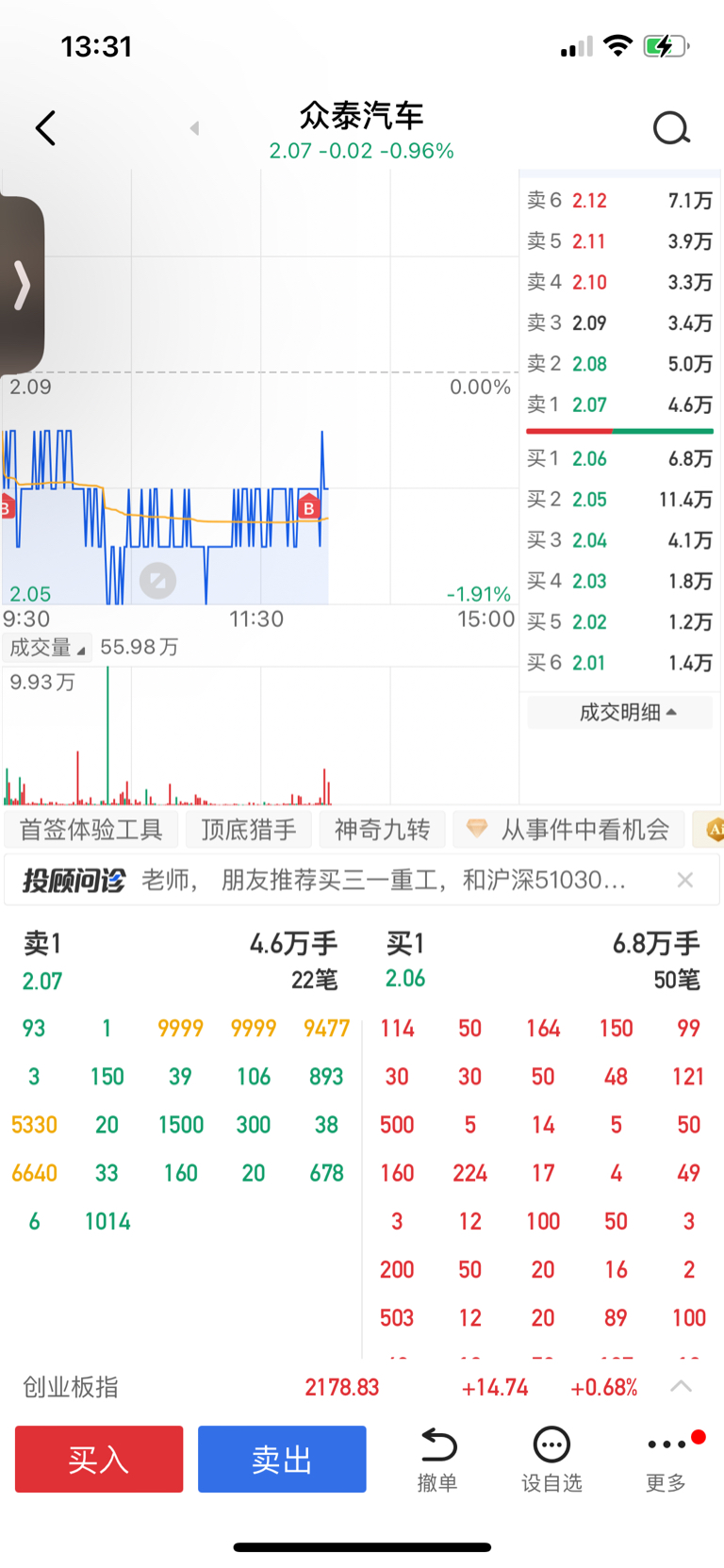Tap sell queue order 5330
The height and width of the screenshot is (1568, 724).
click(34, 1125)
